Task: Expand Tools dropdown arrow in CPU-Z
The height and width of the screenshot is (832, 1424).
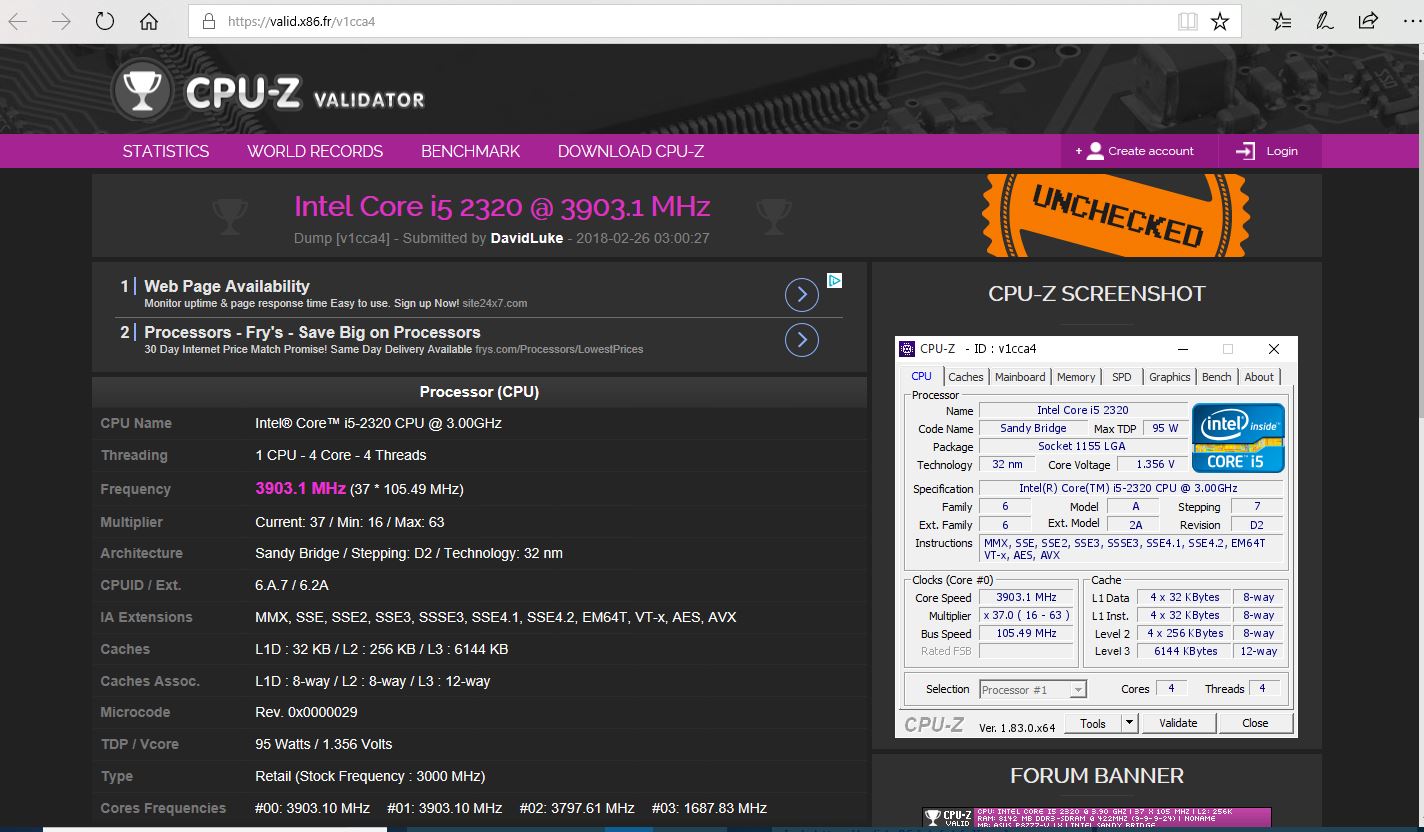Action: pyautogui.click(x=1130, y=723)
